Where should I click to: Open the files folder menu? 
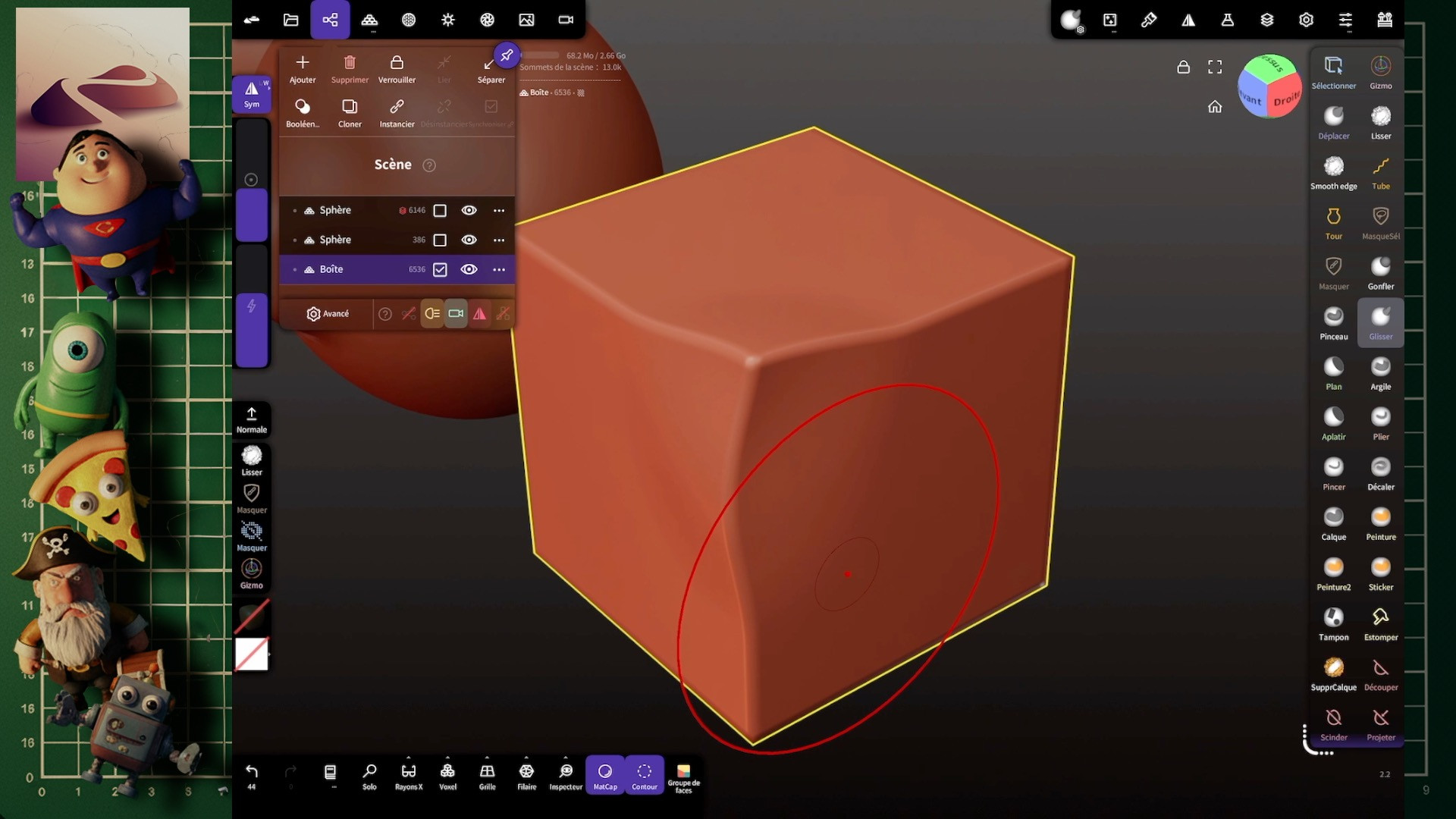[290, 20]
